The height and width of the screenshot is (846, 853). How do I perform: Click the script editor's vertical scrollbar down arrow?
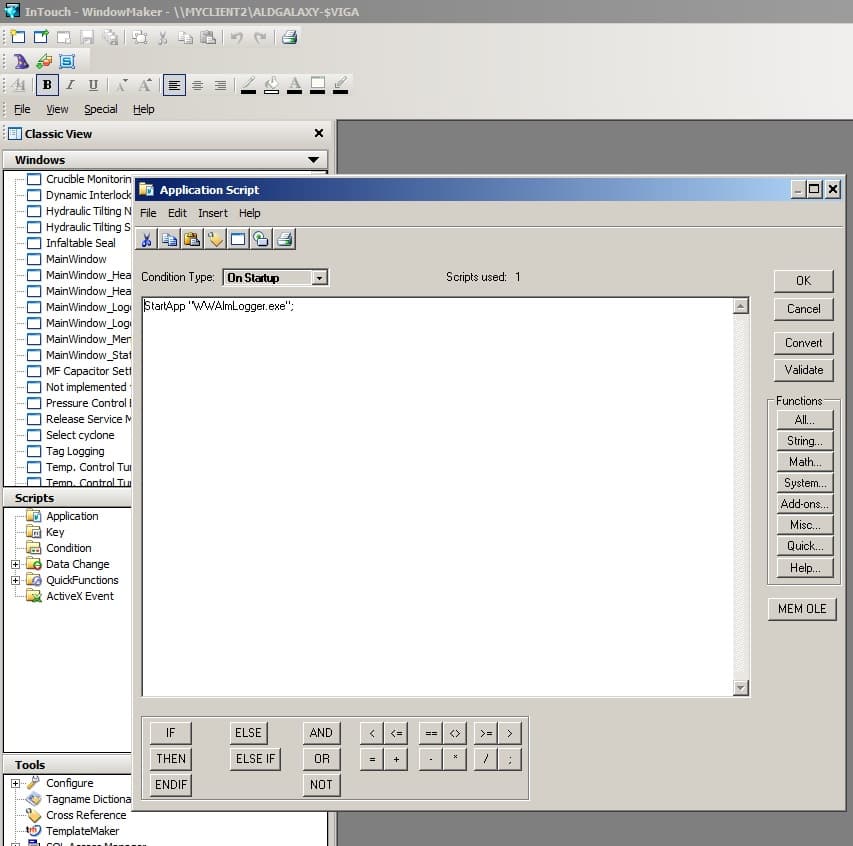(741, 687)
